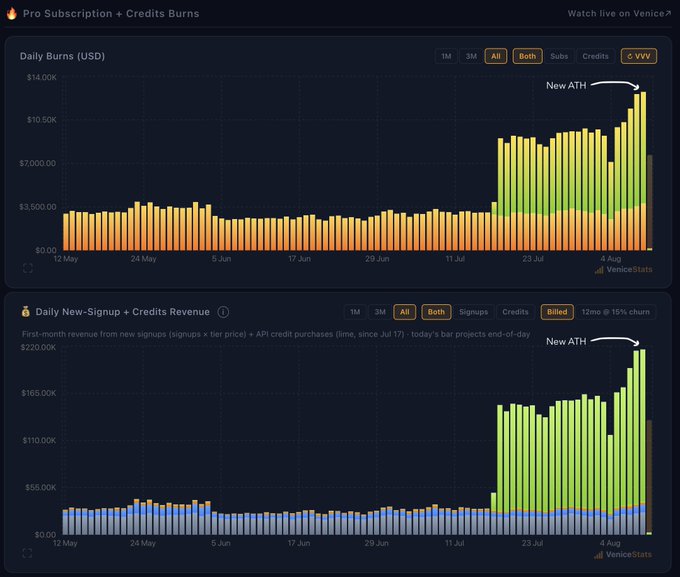Select 1M range on revenue chart
Image resolution: width=680 pixels, height=577 pixels.
click(355, 312)
